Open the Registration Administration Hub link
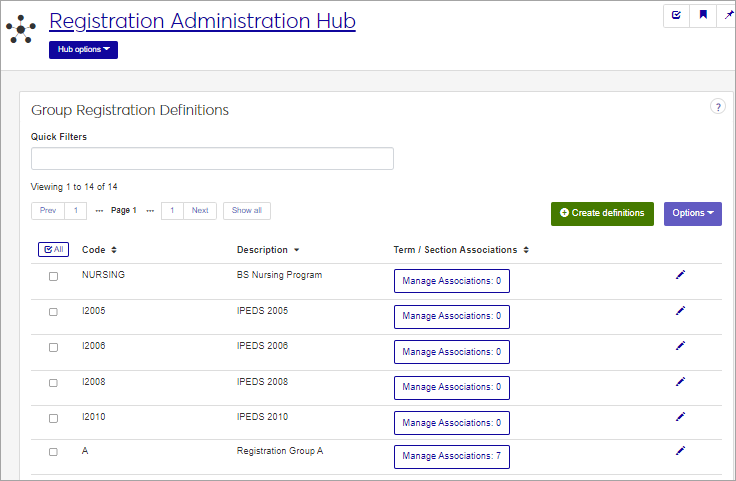The image size is (736, 481). 202,21
